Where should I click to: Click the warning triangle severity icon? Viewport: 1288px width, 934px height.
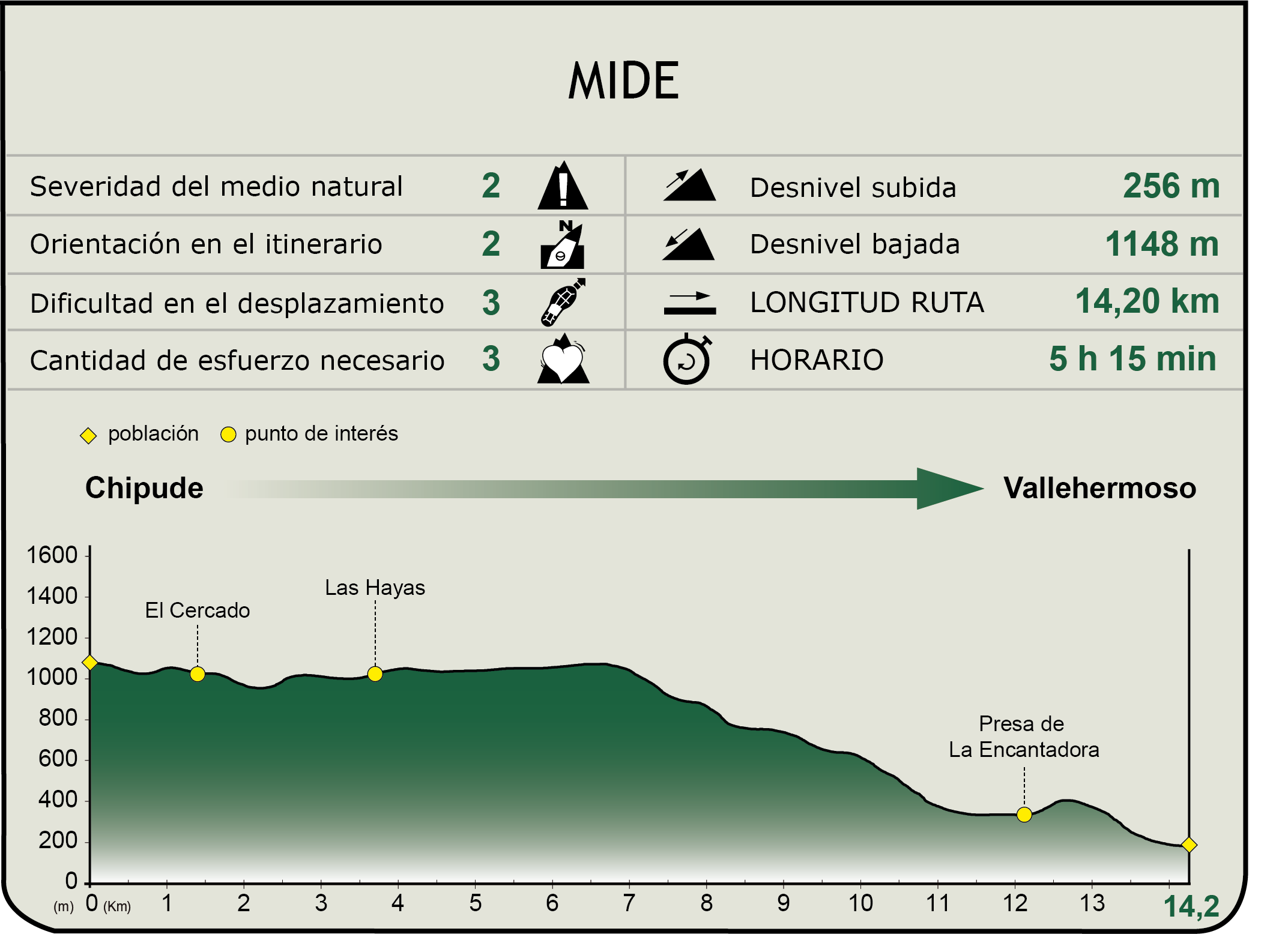(563, 185)
